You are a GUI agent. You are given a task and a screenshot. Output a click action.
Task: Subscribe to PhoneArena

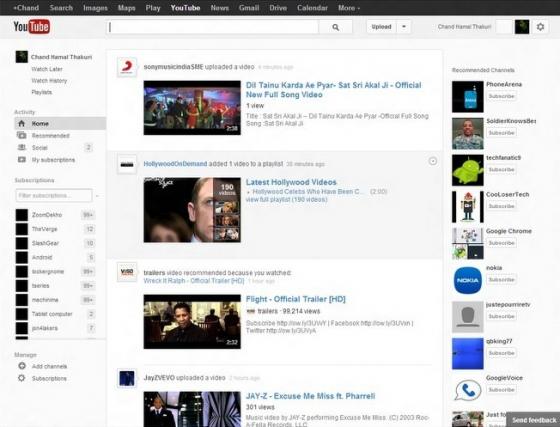click(x=501, y=96)
